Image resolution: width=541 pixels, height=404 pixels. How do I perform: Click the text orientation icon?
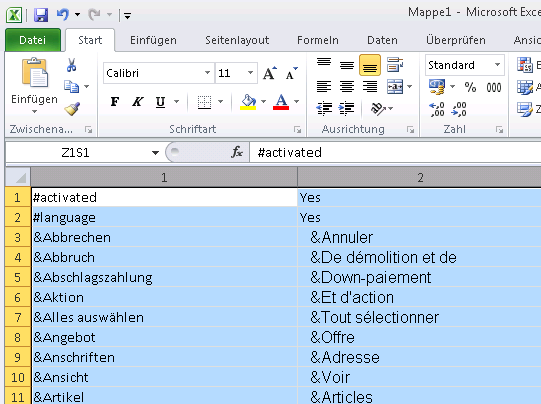pos(378,109)
